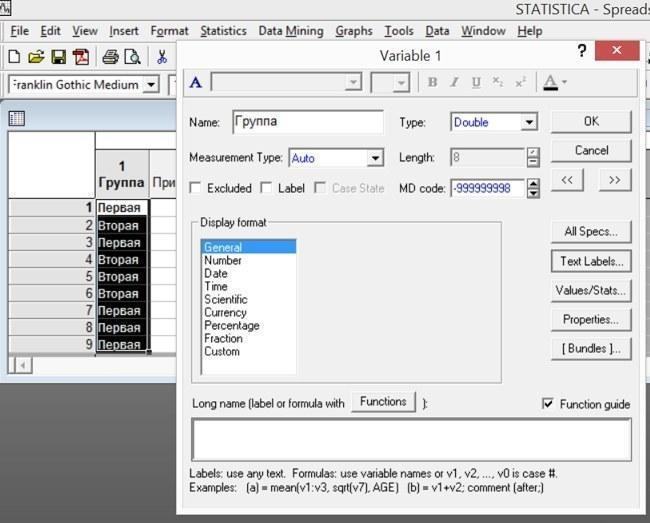
Task: Click the scissors Cut icon
Action: coord(162,57)
